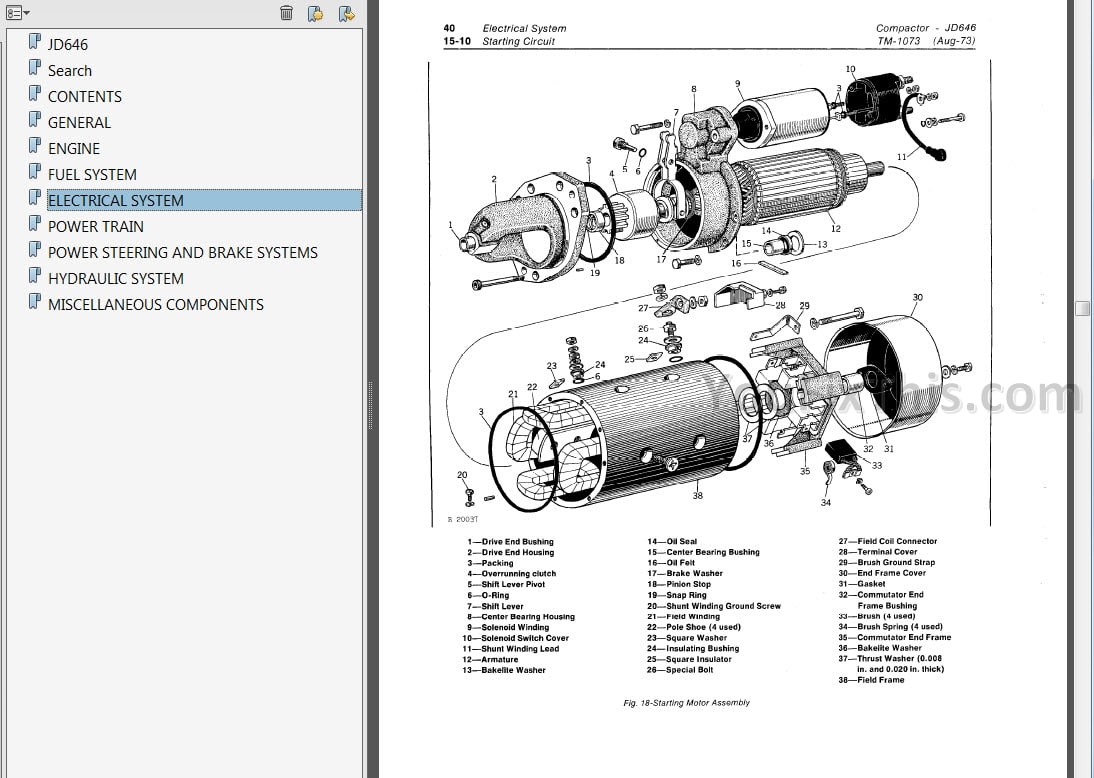Open the ENGINE bookmark
1094x778 pixels.
[x=74, y=148]
